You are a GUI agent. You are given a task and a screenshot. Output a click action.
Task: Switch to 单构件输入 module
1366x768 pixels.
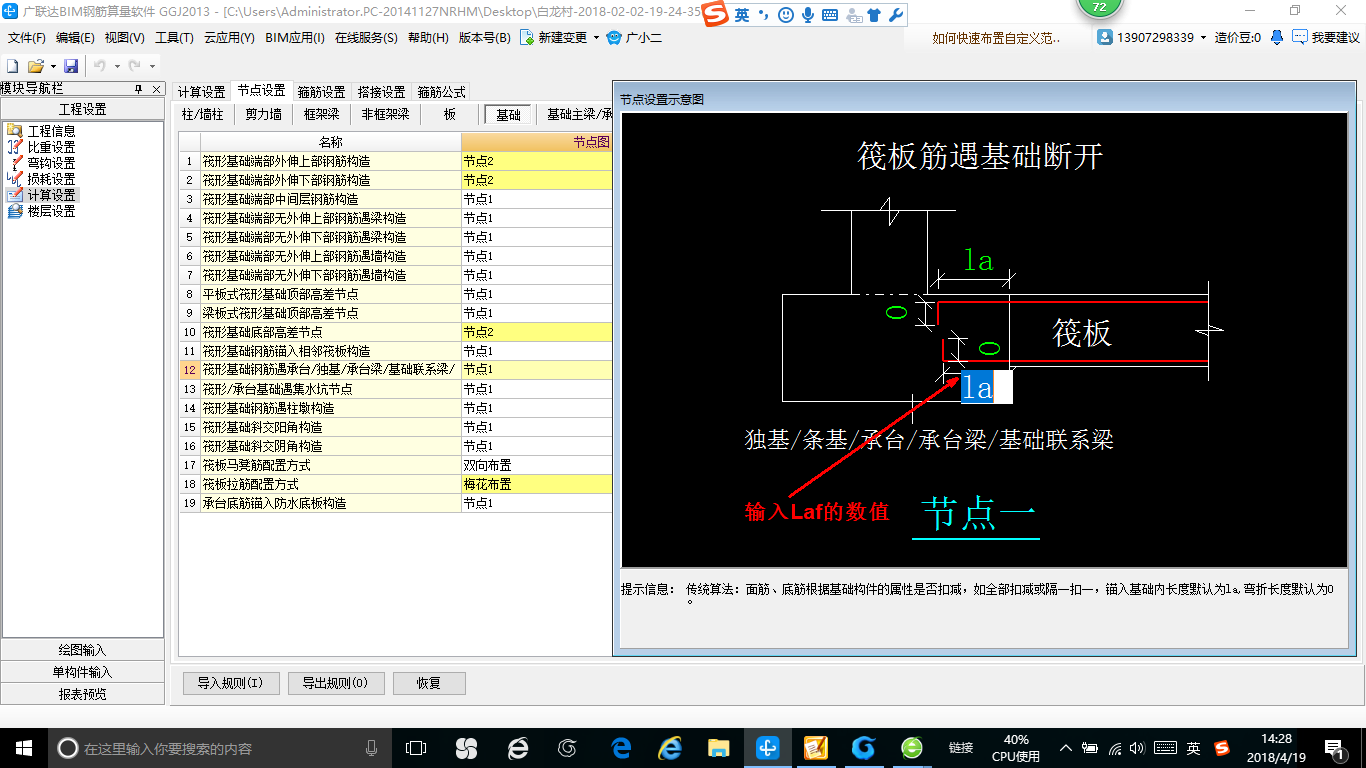tap(82, 672)
